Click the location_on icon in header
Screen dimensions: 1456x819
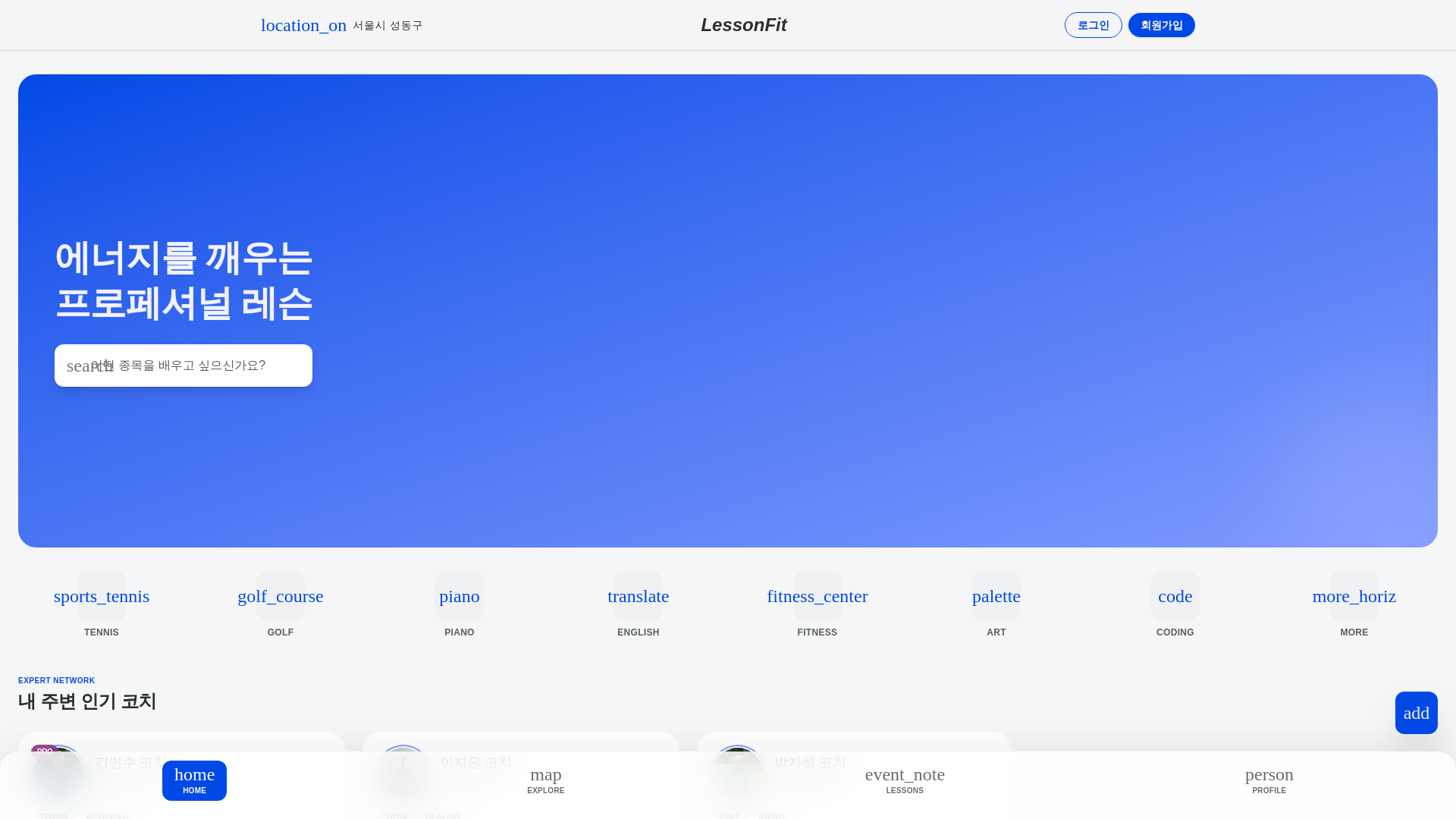click(x=303, y=25)
